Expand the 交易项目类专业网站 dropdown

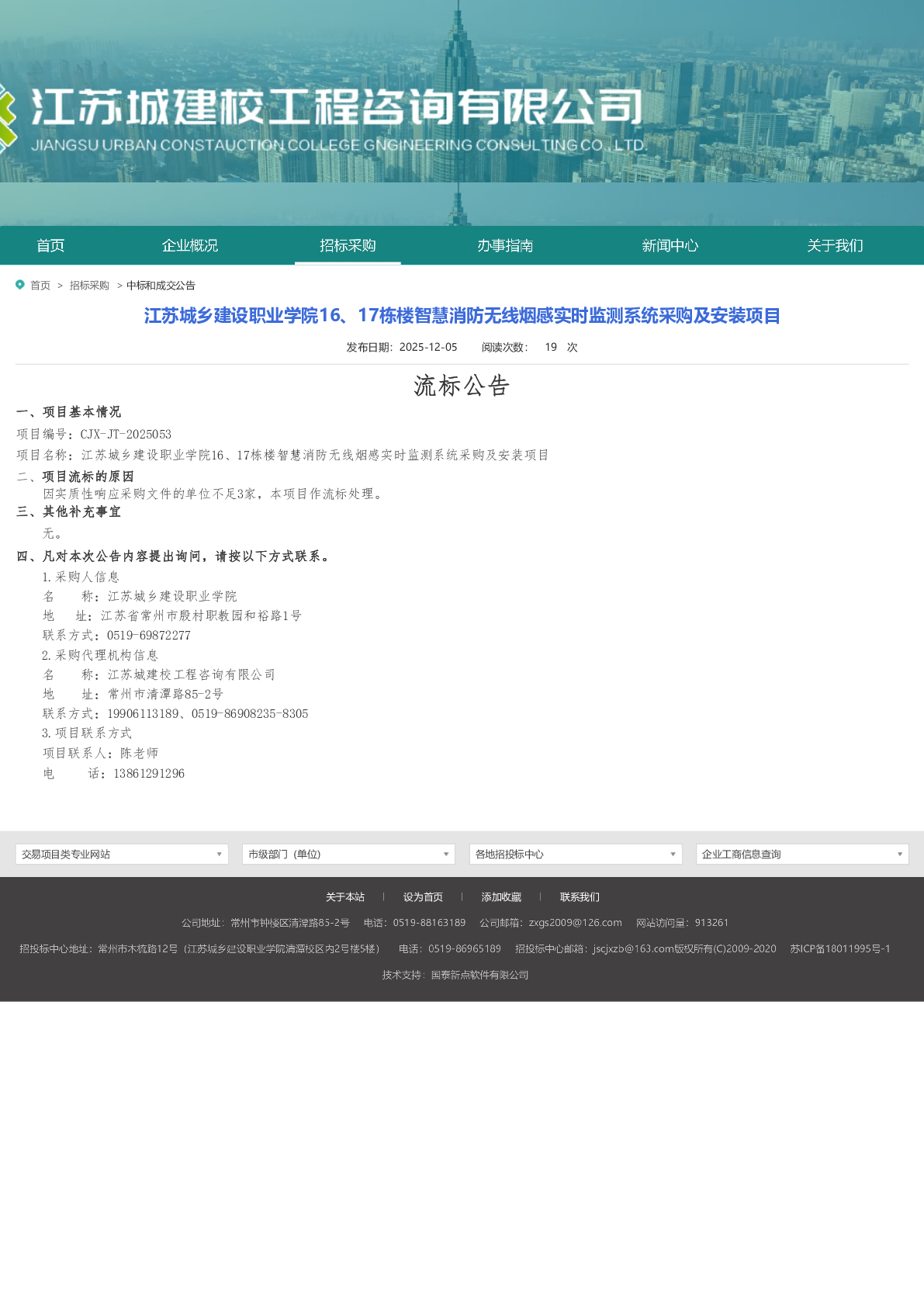122,854
